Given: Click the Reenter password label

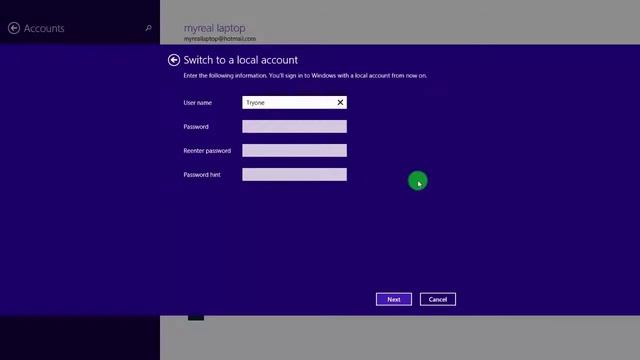Looking at the screenshot, I should (x=207, y=151).
